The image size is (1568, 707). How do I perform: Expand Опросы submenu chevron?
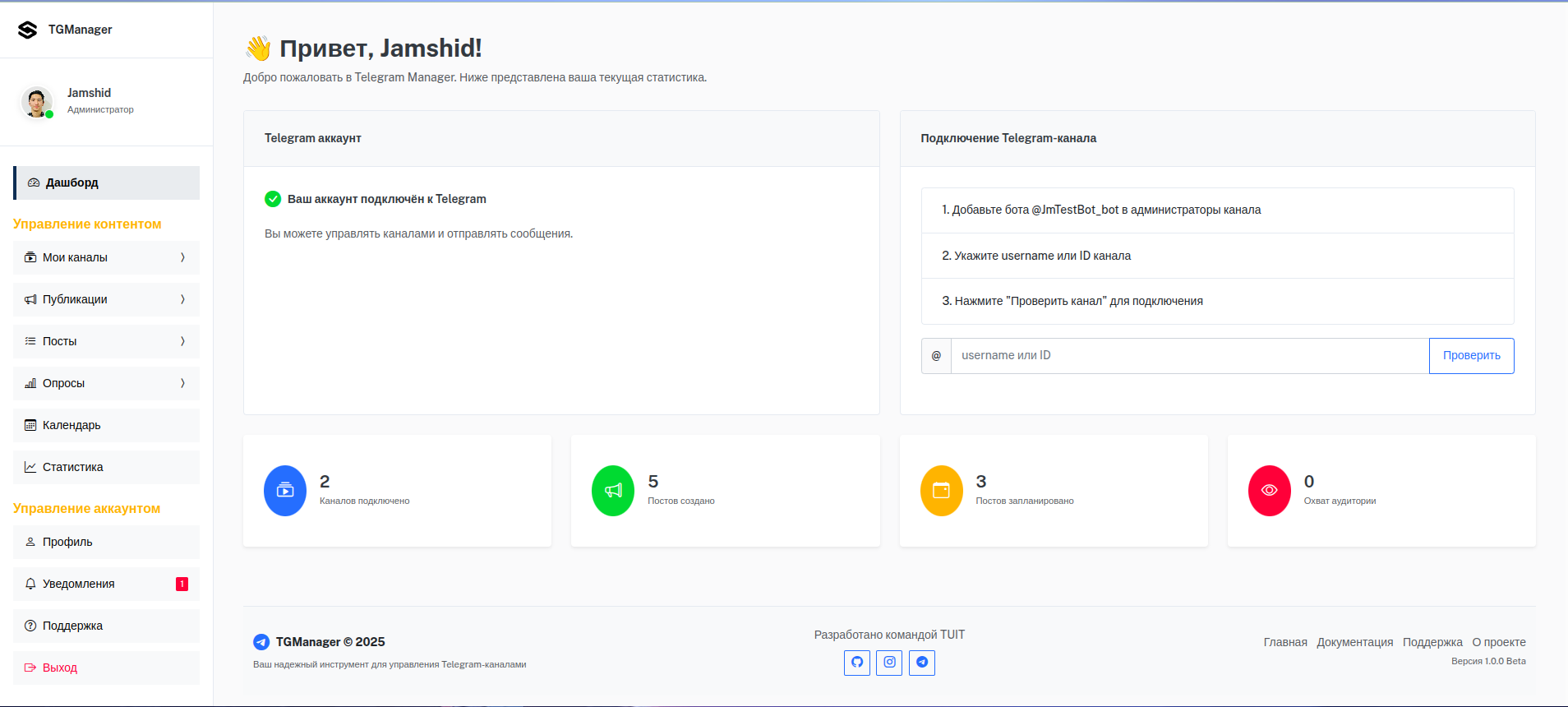coord(182,383)
